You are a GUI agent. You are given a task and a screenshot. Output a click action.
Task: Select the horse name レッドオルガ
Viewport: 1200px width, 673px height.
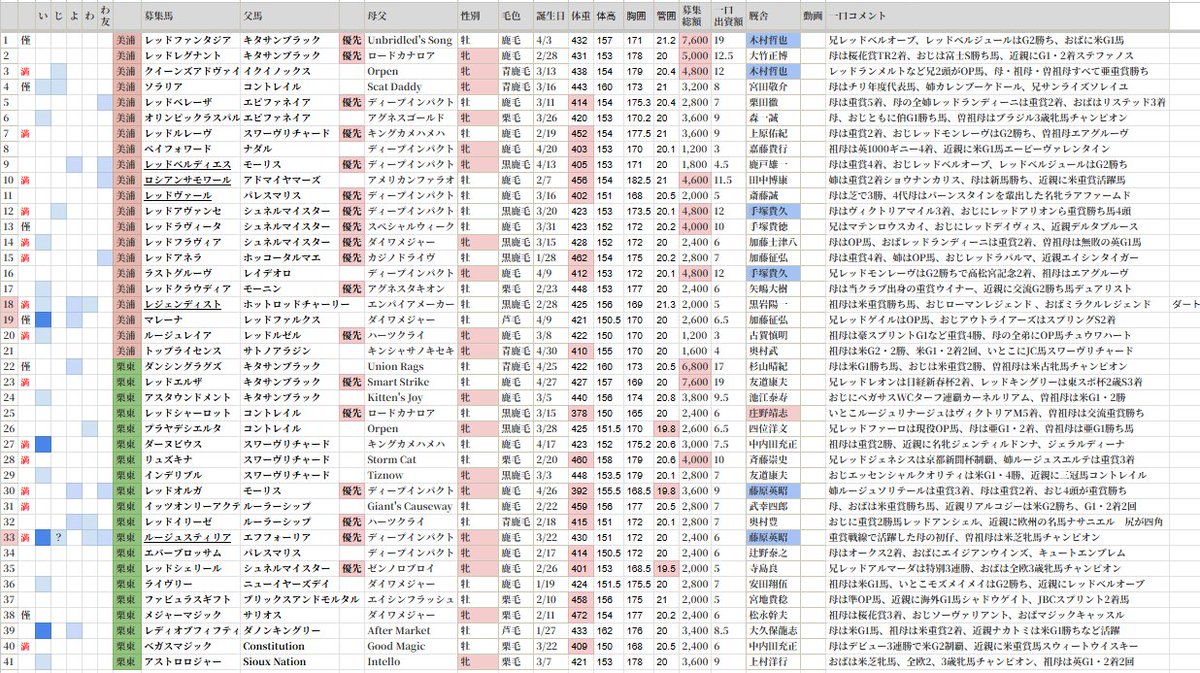(175, 491)
